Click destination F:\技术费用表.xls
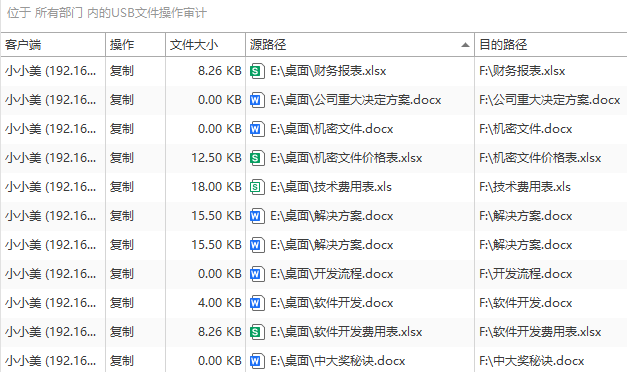The width and height of the screenshot is (627, 372). [525, 187]
